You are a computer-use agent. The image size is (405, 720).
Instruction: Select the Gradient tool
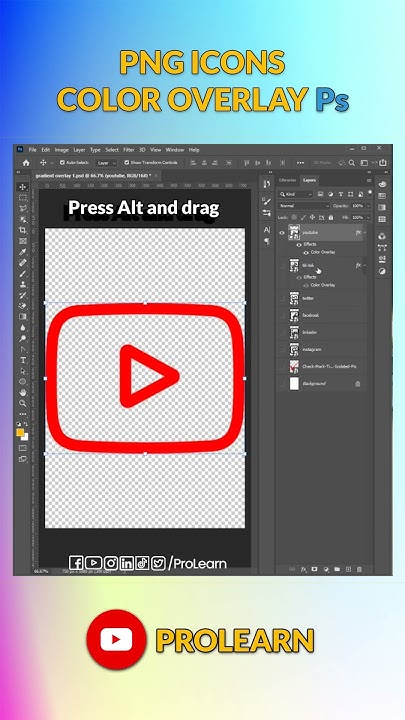22,317
